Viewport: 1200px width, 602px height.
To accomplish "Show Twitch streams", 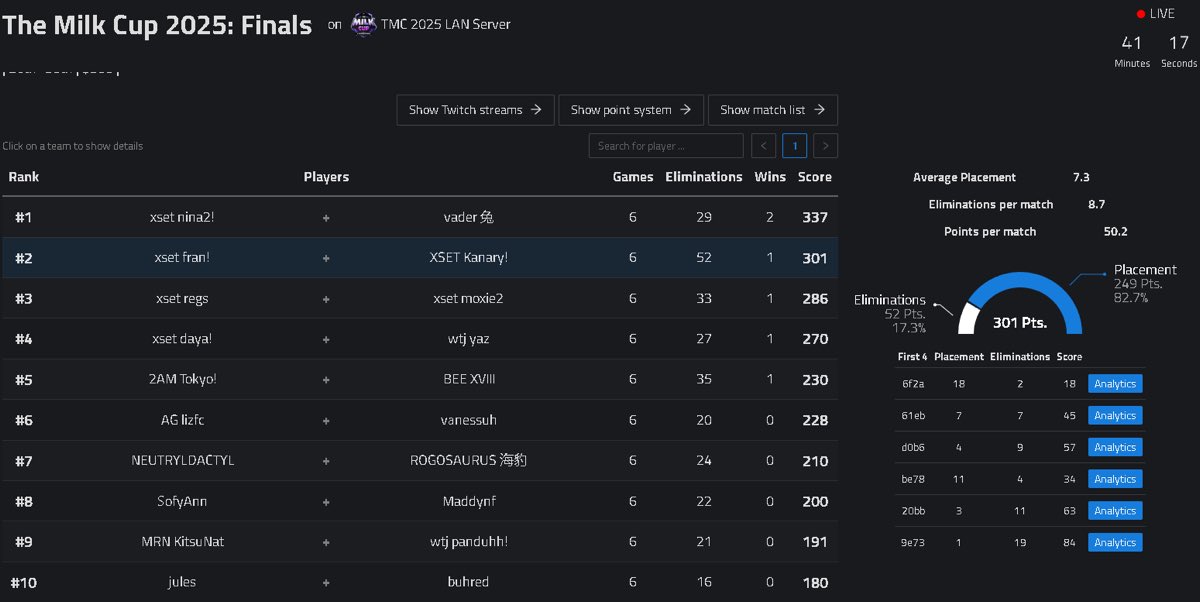I will (475, 110).
